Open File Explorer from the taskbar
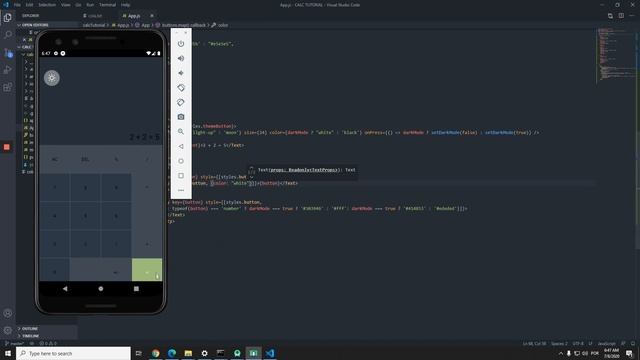The height and width of the screenshot is (360, 640). tap(188, 353)
